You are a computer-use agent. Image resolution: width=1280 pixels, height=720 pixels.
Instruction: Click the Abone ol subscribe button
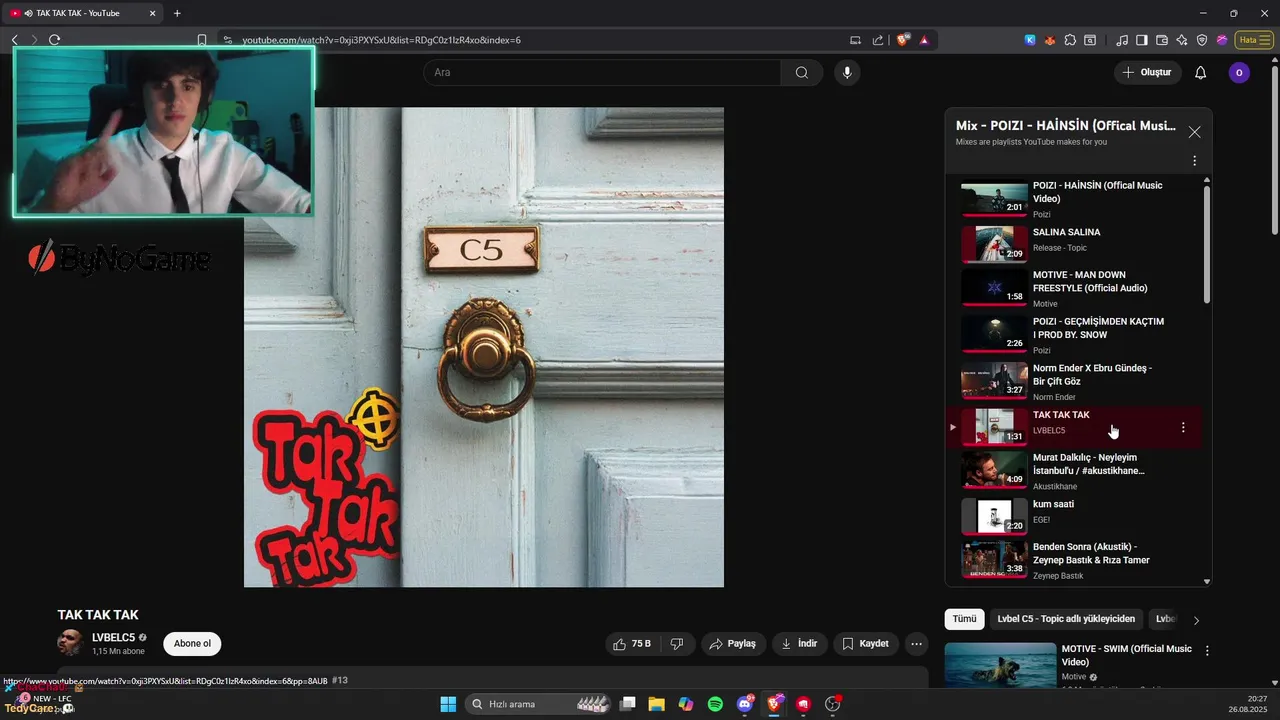pos(192,644)
